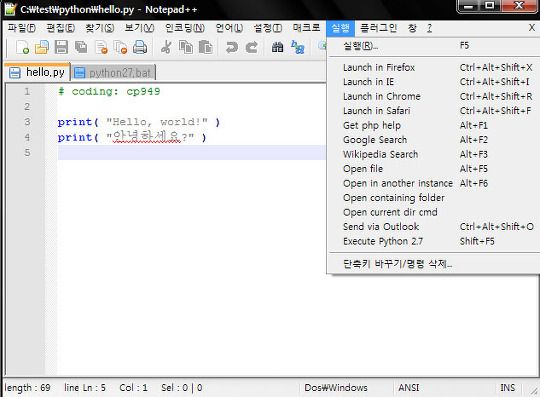
Task: Toggle the INS insert mode indicator
Action: pyautogui.click(x=508, y=388)
